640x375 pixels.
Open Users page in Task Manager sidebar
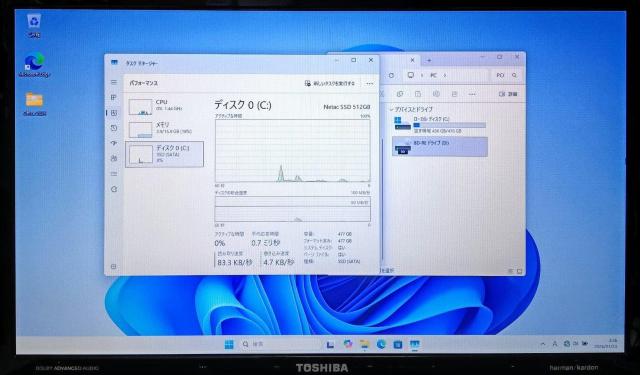(x=114, y=158)
